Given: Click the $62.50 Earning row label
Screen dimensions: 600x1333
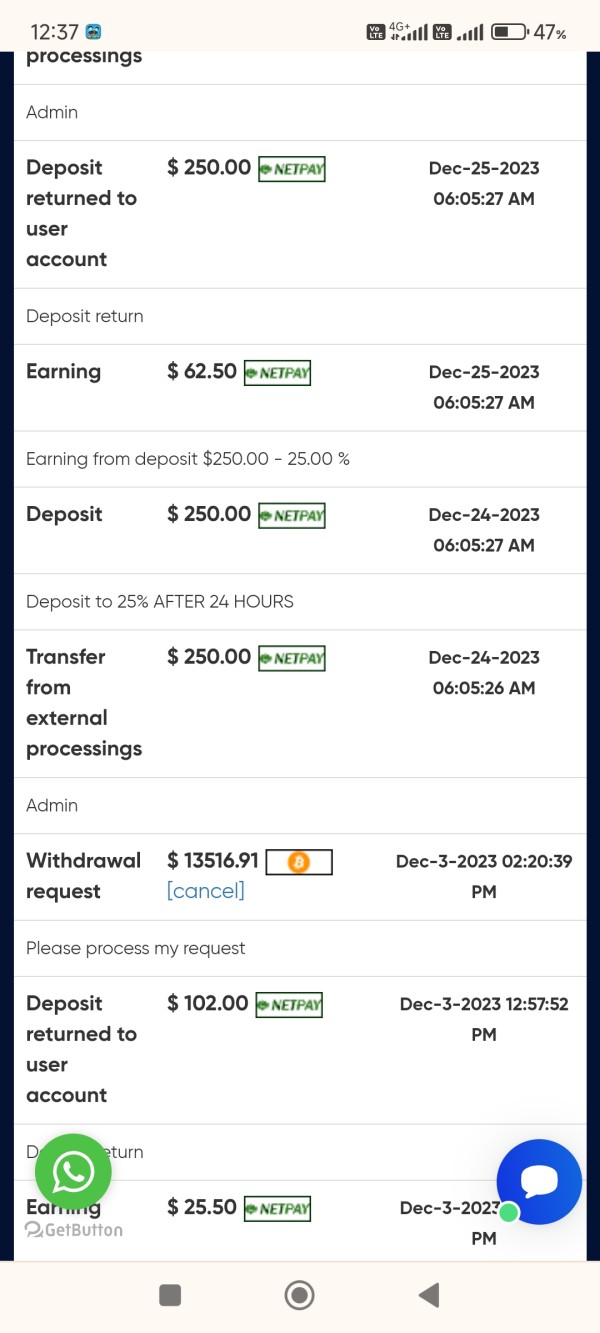Looking at the screenshot, I should [x=63, y=372].
